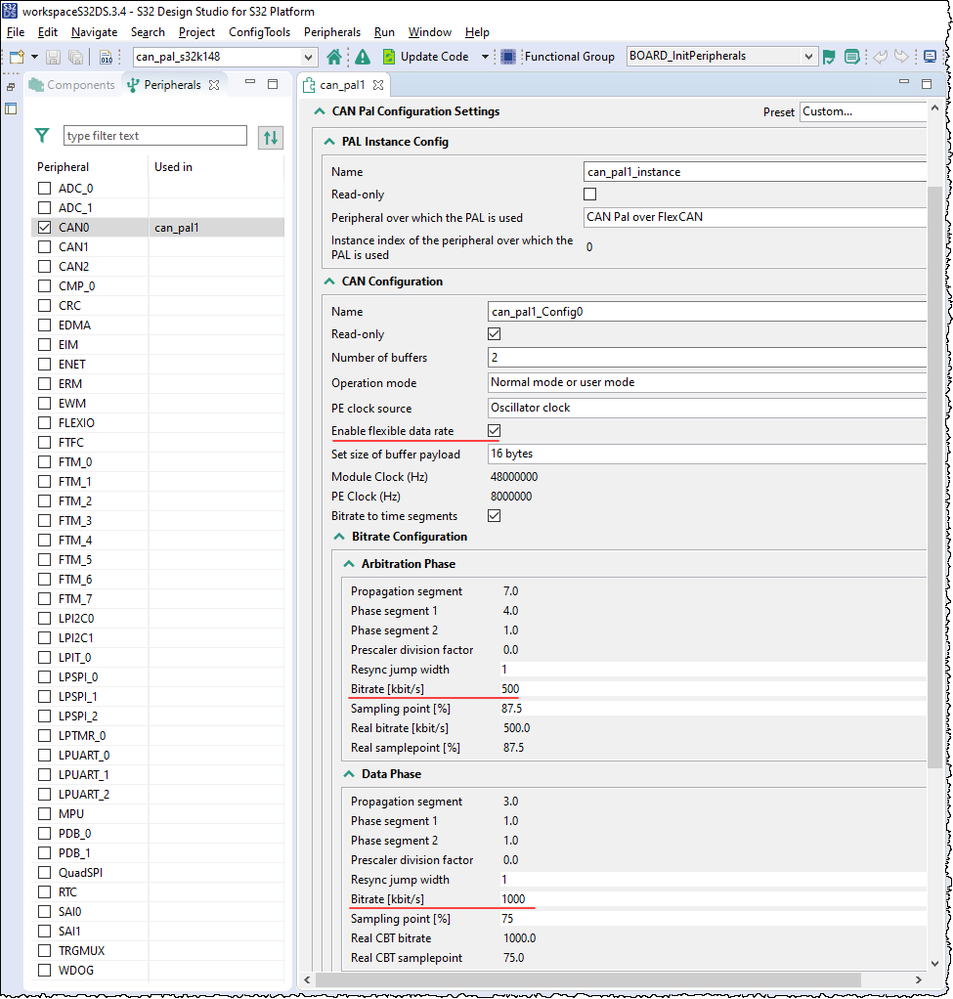Click the generate processor code icon in the toolbar
The height and width of the screenshot is (999, 953).
click(106, 57)
